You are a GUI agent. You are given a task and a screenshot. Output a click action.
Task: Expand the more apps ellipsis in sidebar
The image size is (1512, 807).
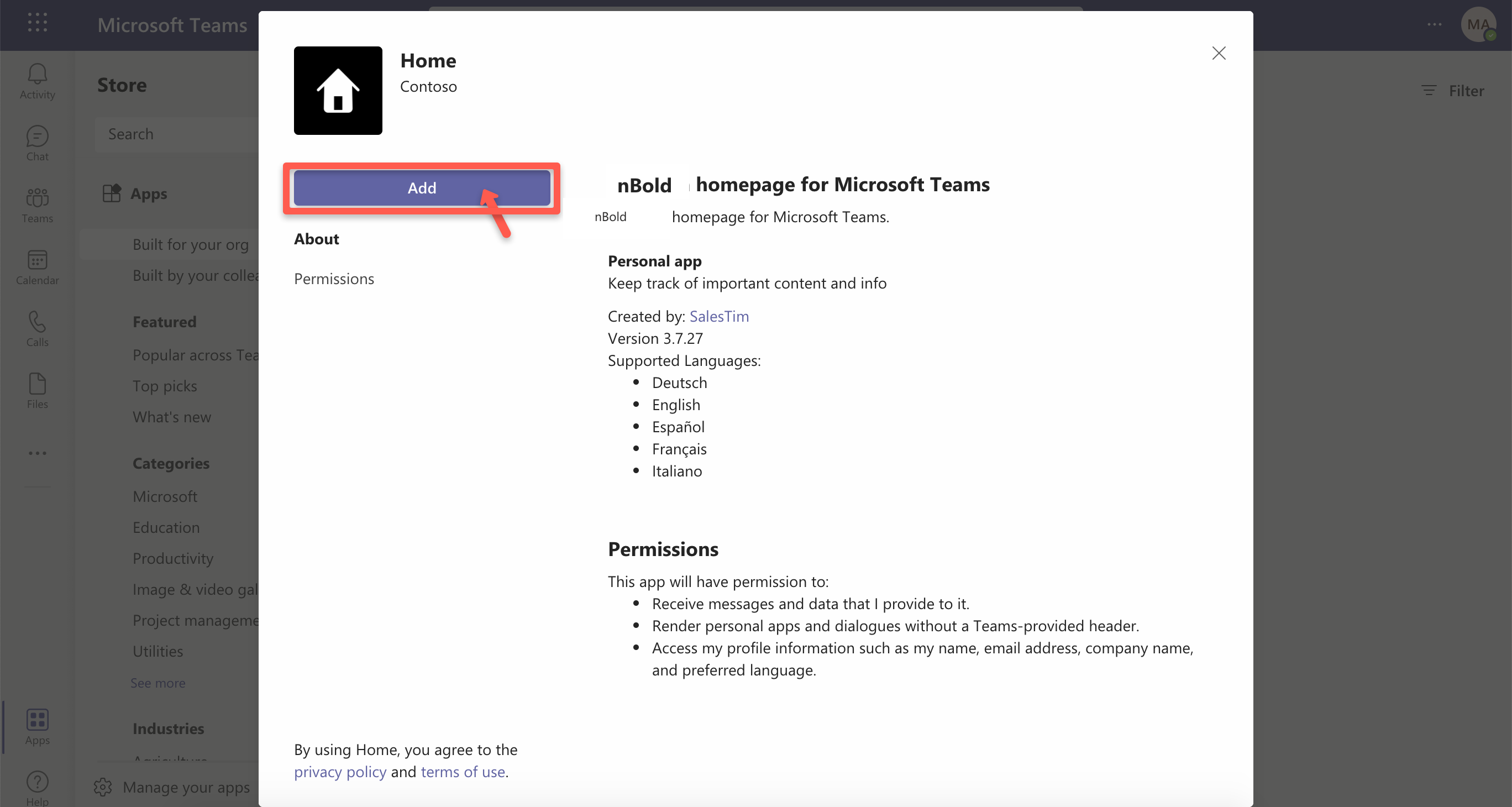tap(37, 453)
